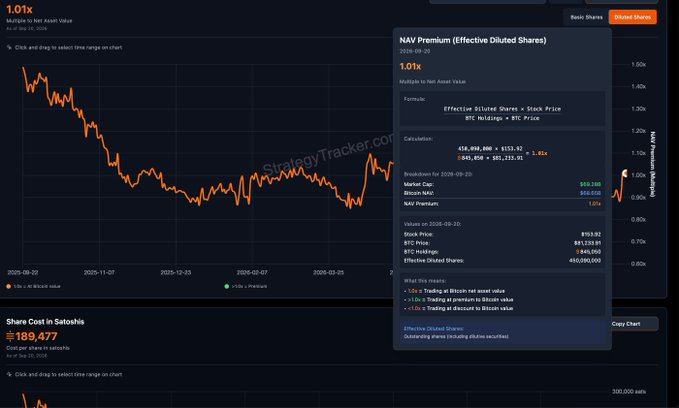Click the orange At Bitcoin value legend dot
The height and width of the screenshot is (408, 679).
coord(9,286)
